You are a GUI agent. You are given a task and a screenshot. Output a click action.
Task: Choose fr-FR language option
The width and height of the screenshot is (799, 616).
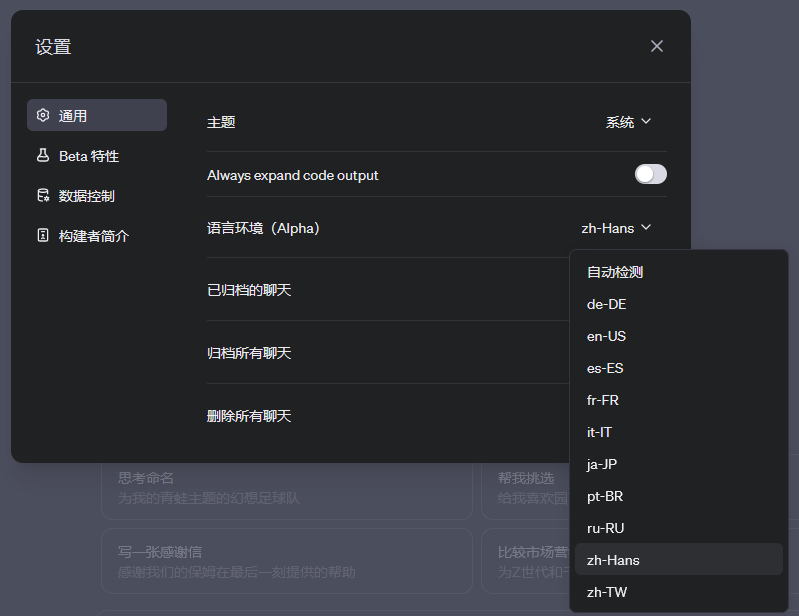tap(604, 400)
